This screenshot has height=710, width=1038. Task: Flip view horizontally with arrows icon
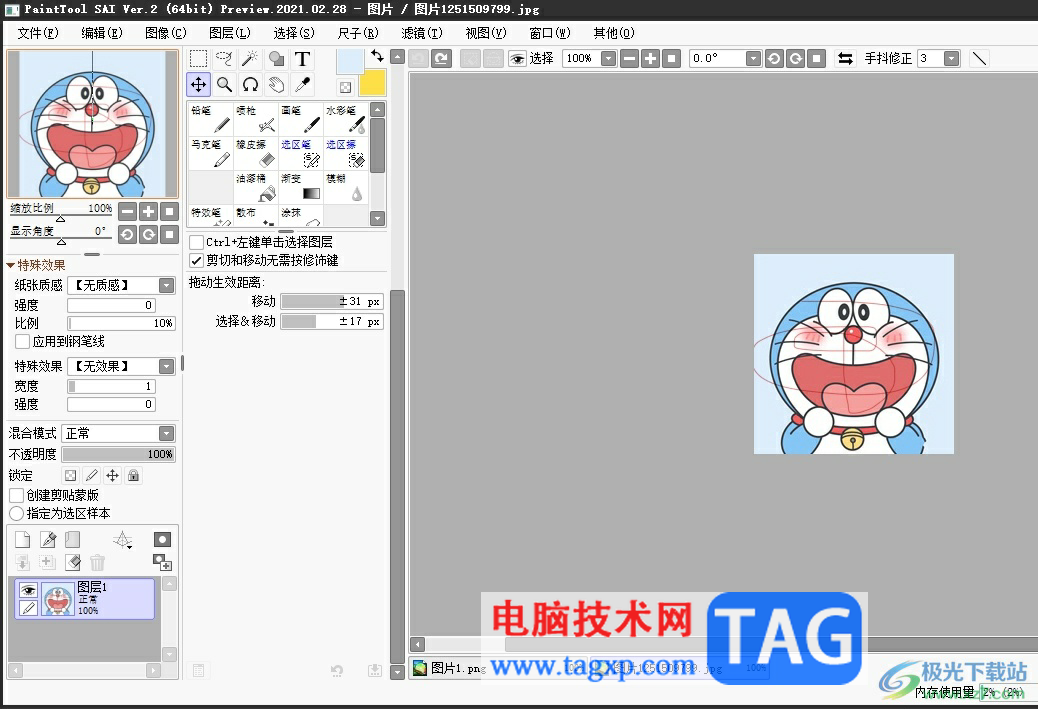845,58
